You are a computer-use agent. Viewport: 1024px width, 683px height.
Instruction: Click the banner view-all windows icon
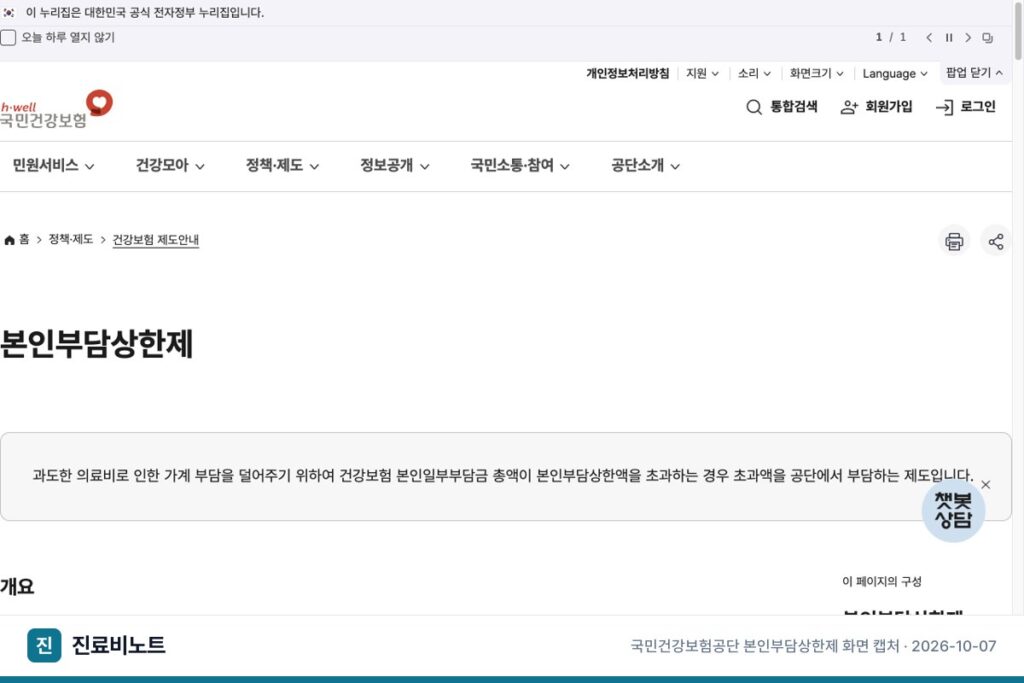(987, 38)
